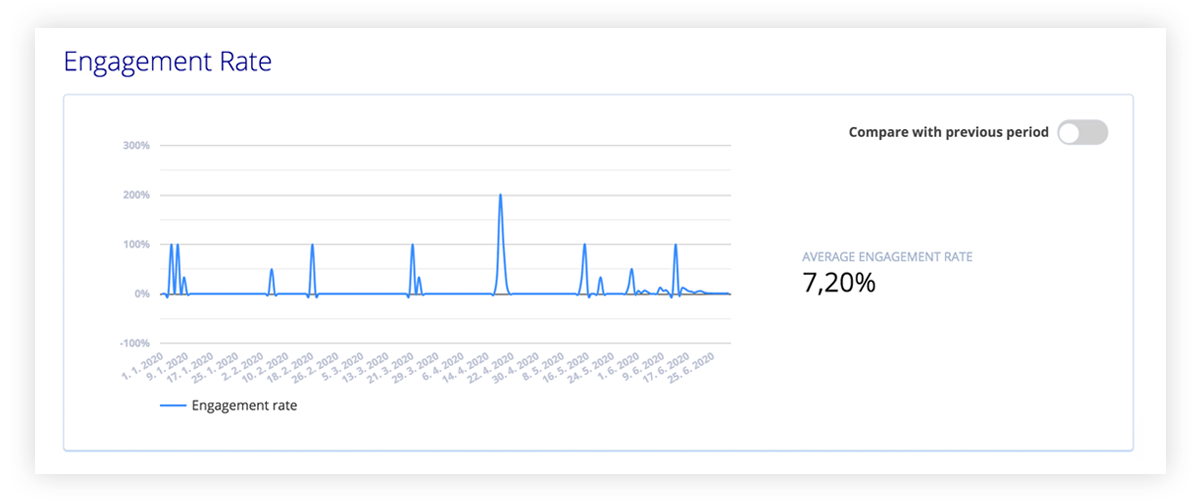Image resolution: width=1200 pixels, height=502 pixels.
Task: Click the Engagement Rate heading
Action: [x=167, y=61]
